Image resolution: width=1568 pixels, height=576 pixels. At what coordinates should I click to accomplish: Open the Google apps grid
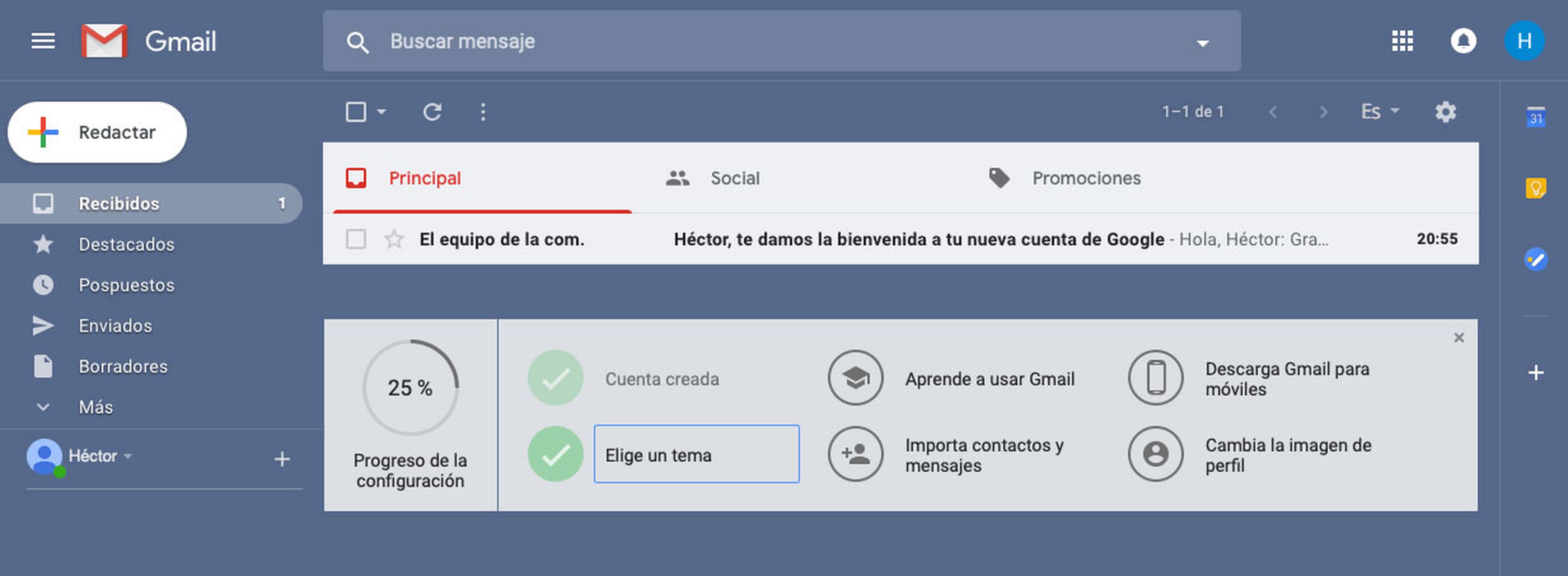pyautogui.click(x=1402, y=41)
